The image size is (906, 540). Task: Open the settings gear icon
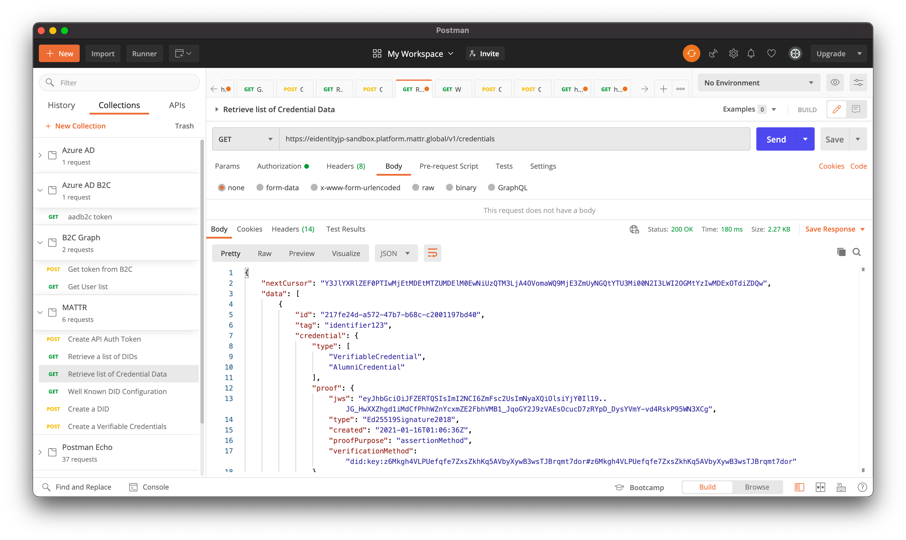pyautogui.click(x=733, y=53)
